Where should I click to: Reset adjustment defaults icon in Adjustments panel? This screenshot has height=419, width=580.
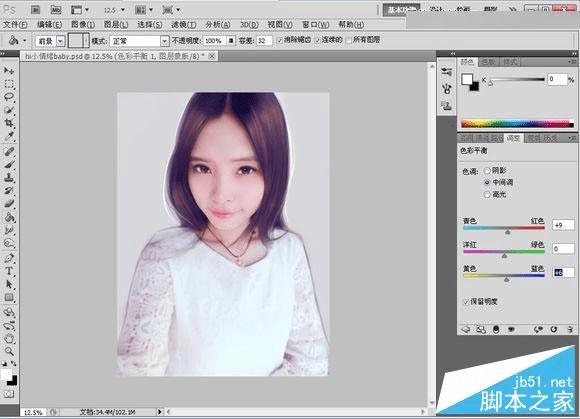pos(553,329)
